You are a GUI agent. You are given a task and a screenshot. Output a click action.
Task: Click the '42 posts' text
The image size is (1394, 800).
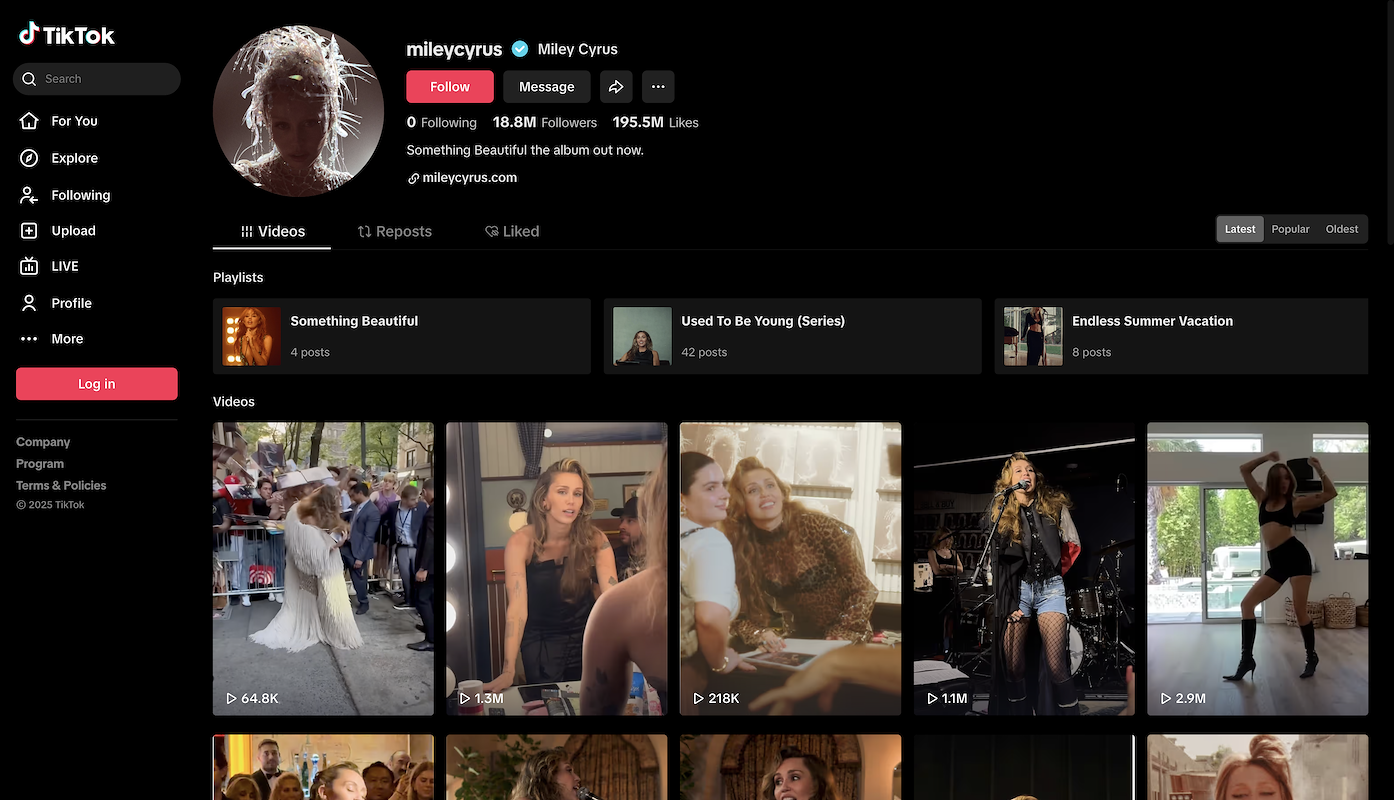coord(704,352)
